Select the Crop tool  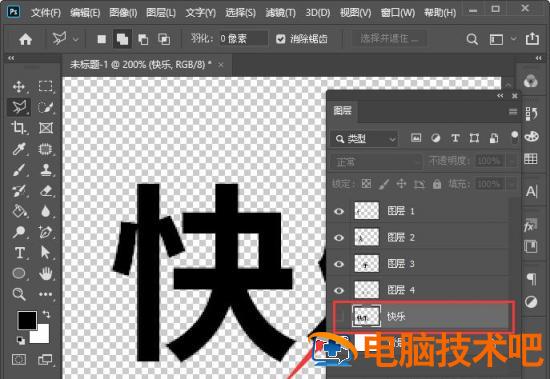pos(19,128)
